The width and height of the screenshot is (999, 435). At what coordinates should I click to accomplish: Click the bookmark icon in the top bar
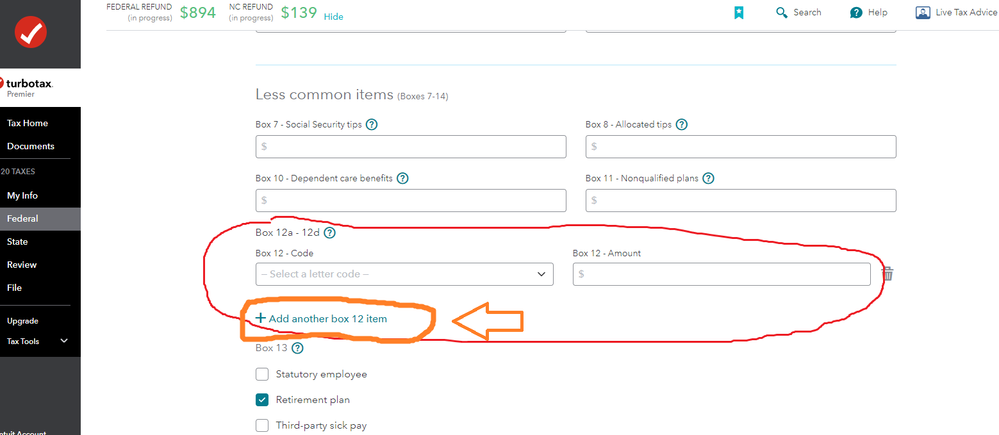[x=738, y=13]
